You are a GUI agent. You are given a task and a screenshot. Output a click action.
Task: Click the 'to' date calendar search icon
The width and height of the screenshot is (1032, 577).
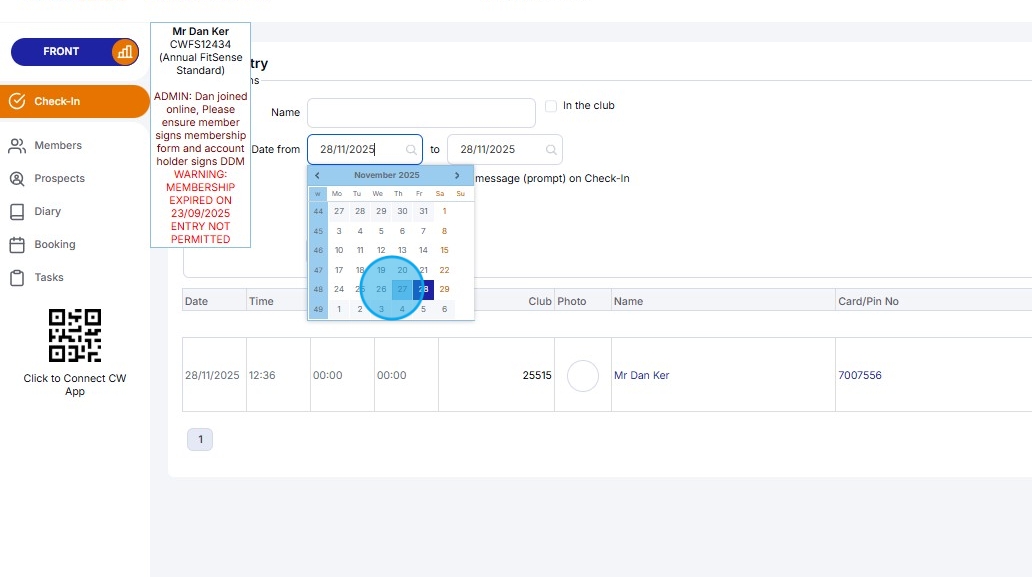point(551,150)
